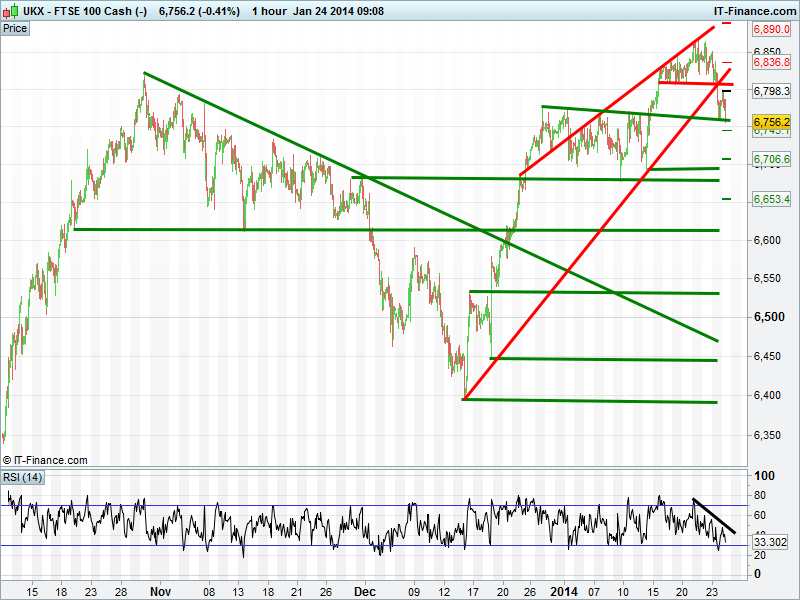The image size is (800, 600).
Task: Click the green 6,706.6 price level tag
Action: click(771, 159)
